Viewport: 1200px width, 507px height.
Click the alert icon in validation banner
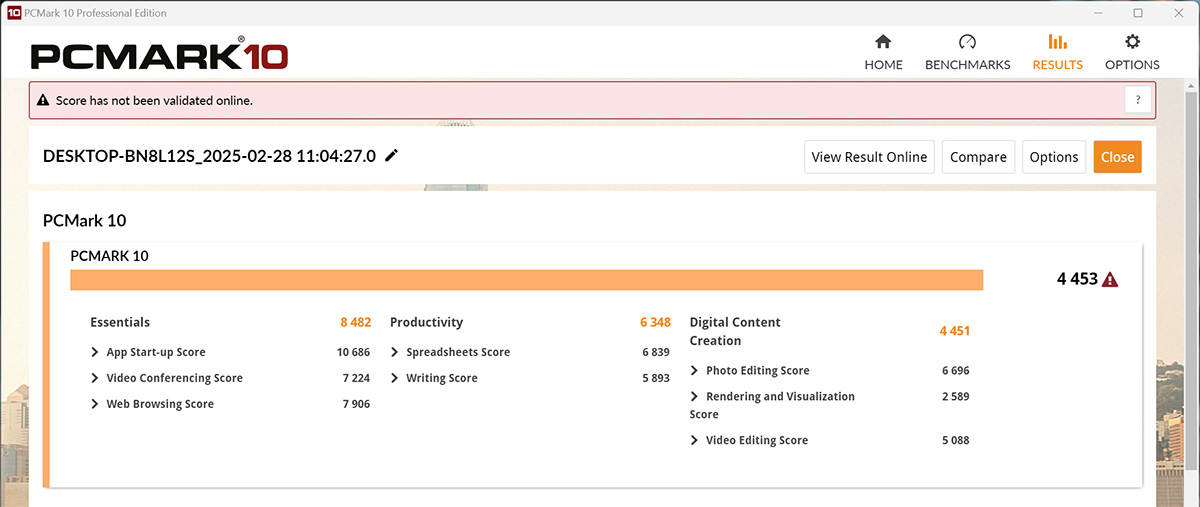tap(43, 101)
